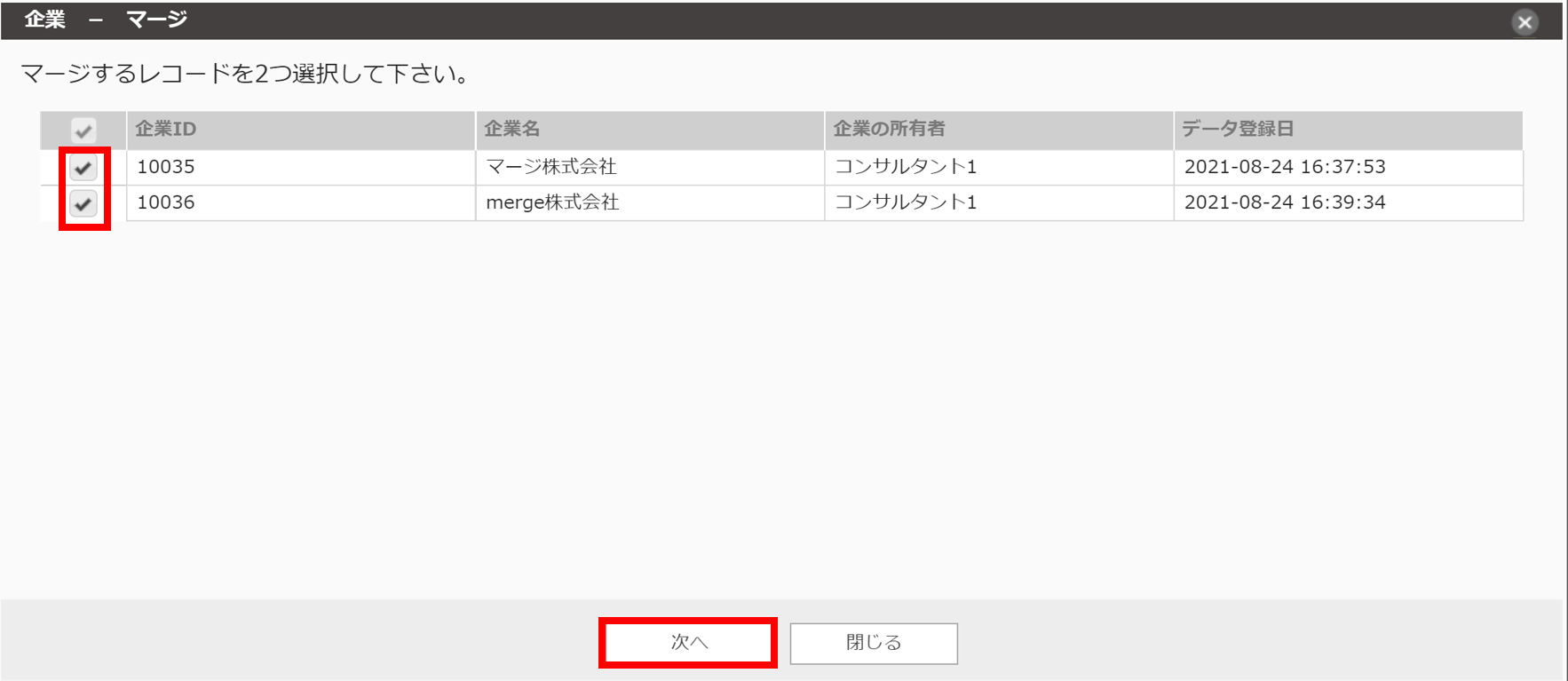
Task: Click the マージするレコードを2つ選択して下さい instruction text
Action: coord(245,74)
